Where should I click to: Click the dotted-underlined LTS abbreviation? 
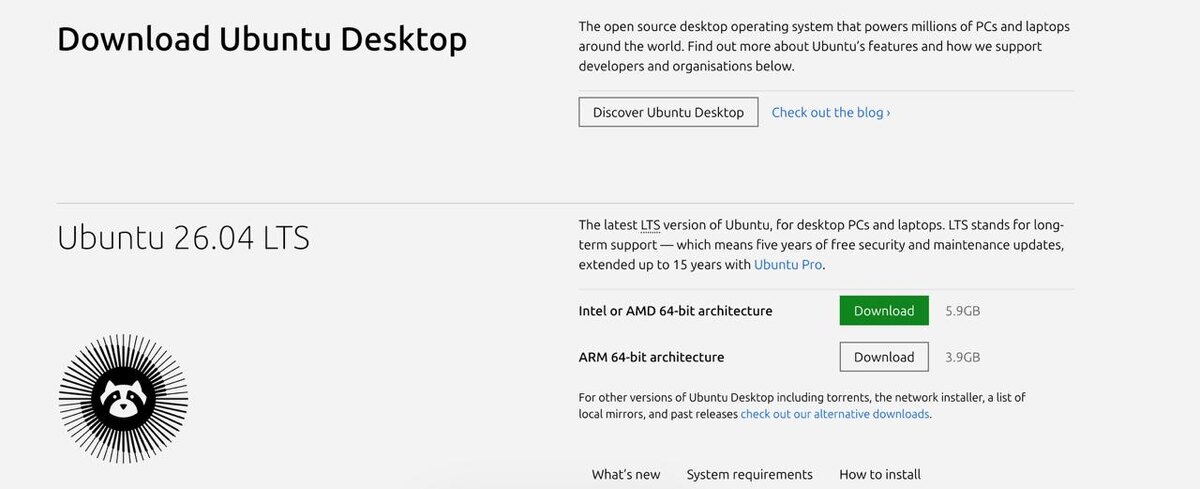pyautogui.click(x=650, y=225)
